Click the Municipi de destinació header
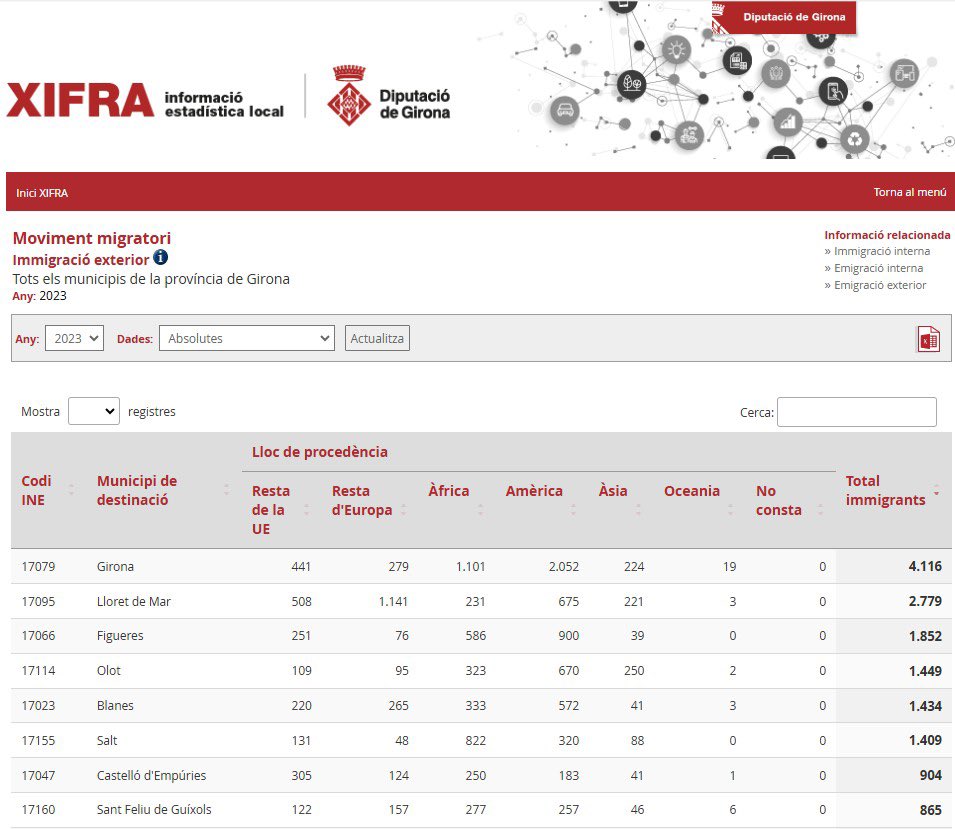This screenshot has width=955, height=829. click(x=137, y=490)
